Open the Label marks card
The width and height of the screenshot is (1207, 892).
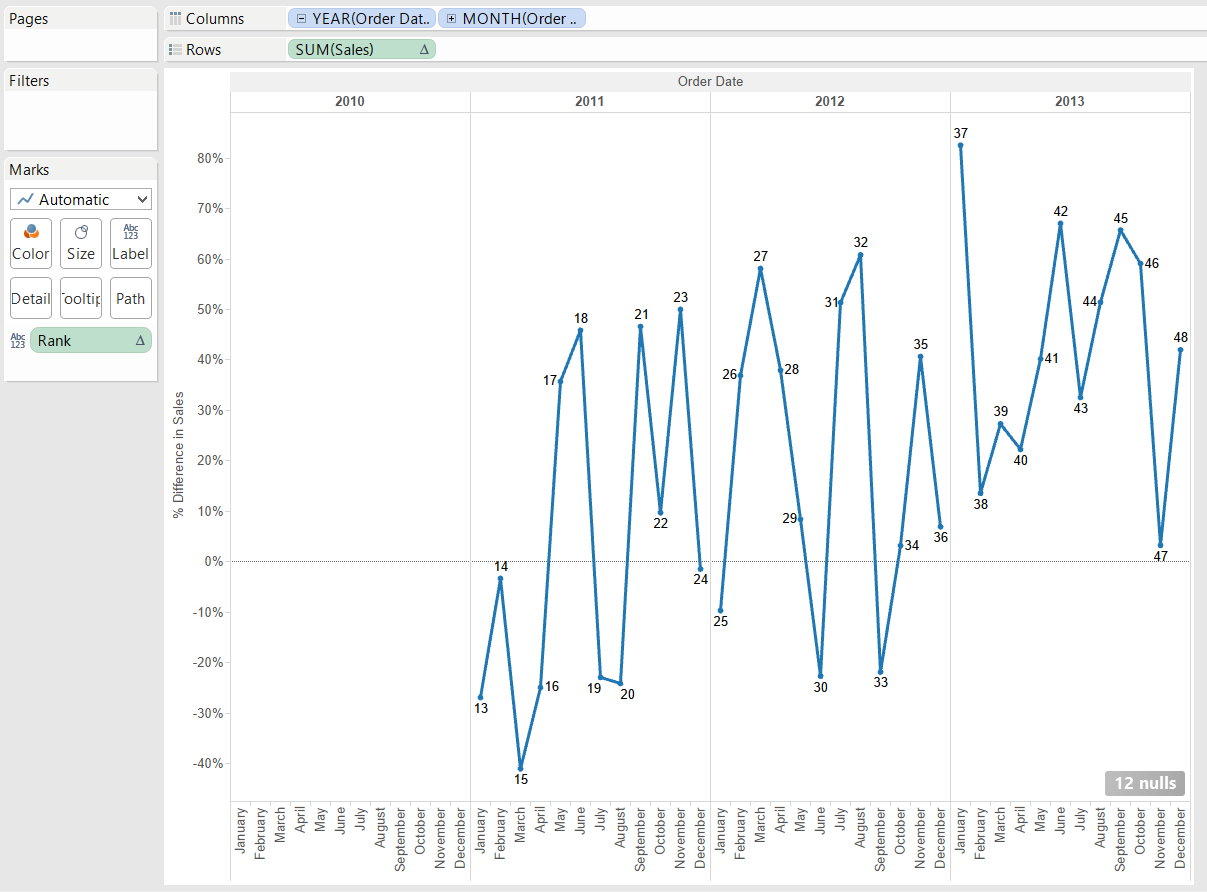pos(131,243)
